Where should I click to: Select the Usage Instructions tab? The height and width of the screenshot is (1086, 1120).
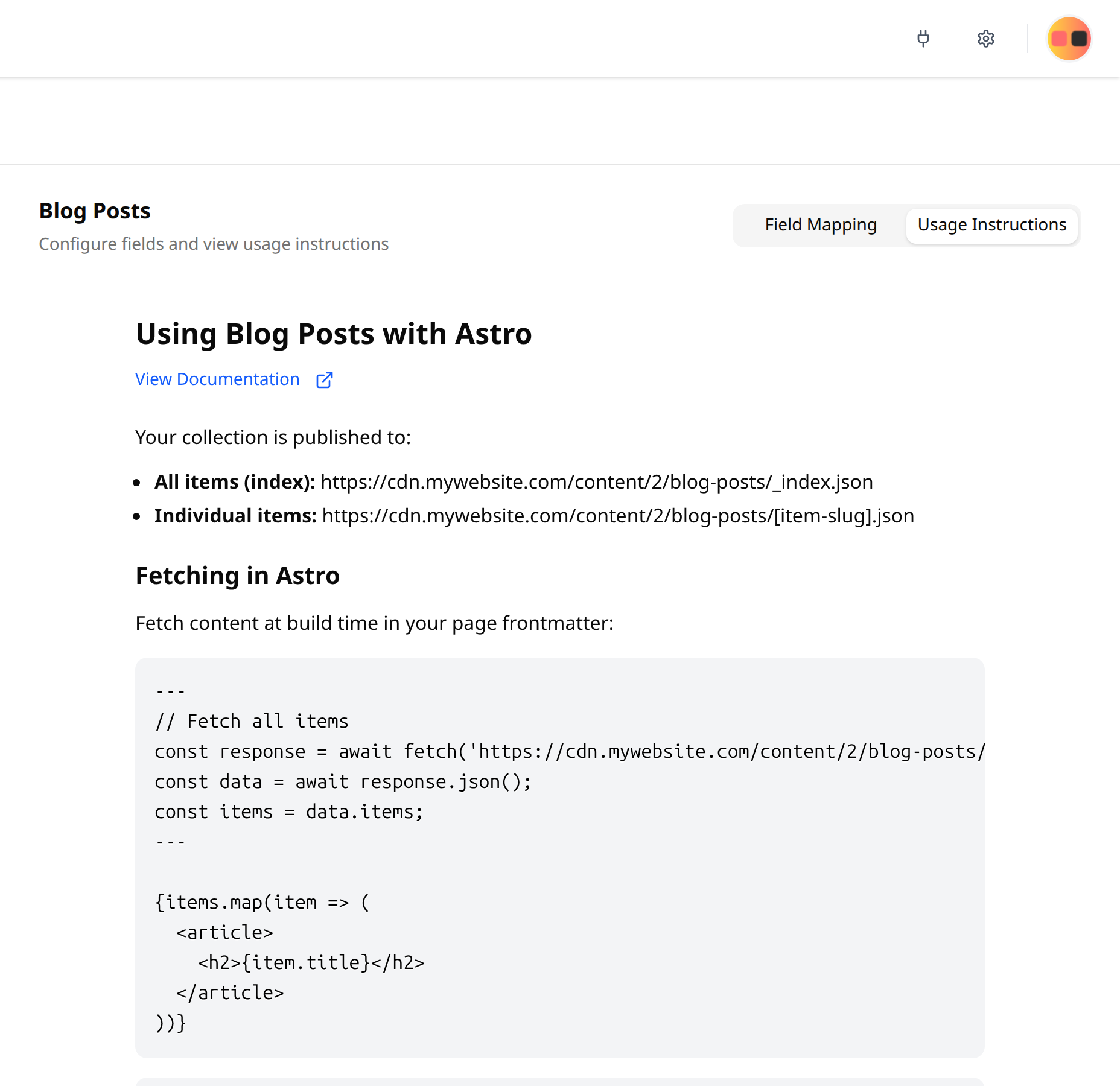(991, 224)
